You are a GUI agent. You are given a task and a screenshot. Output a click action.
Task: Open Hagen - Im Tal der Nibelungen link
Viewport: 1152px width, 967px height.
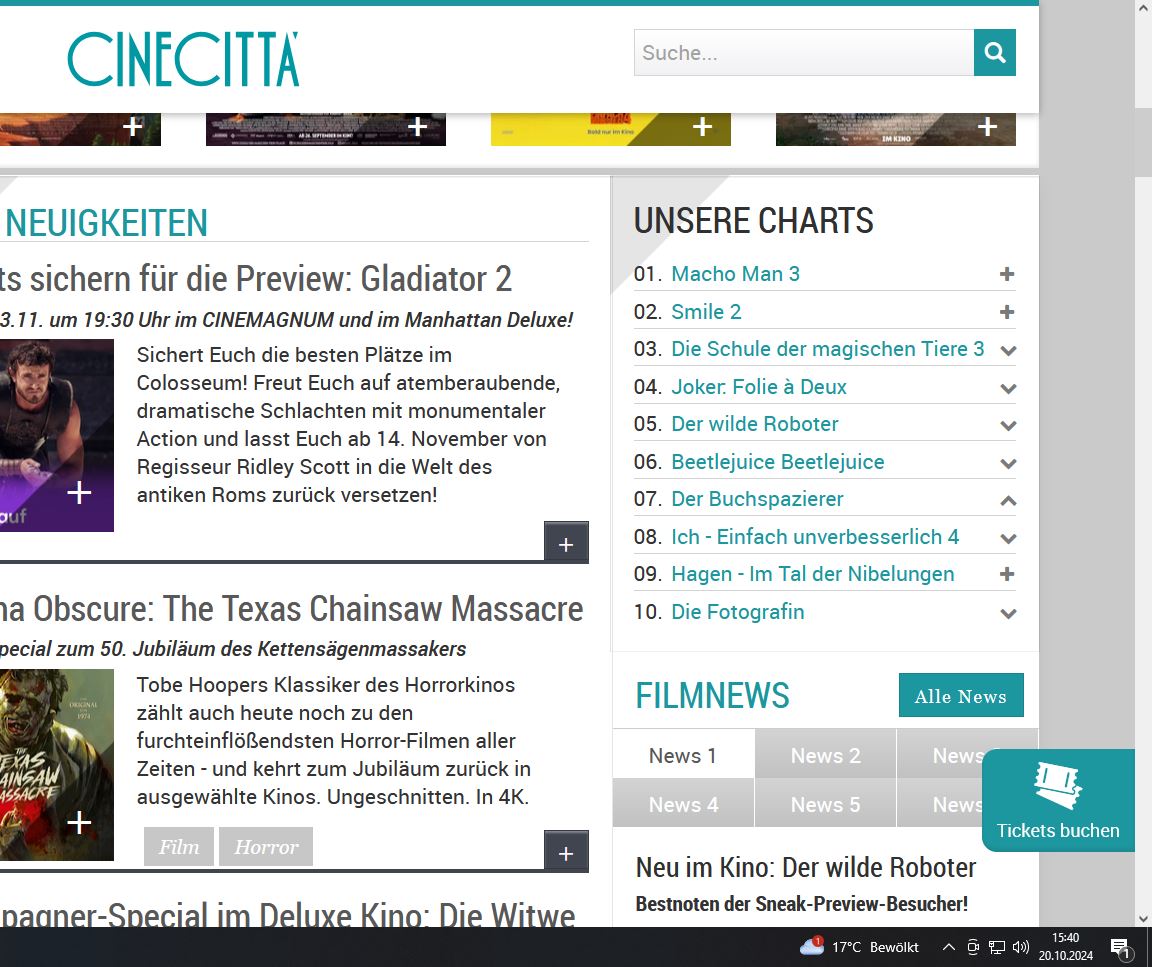click(x=813, y=574)
